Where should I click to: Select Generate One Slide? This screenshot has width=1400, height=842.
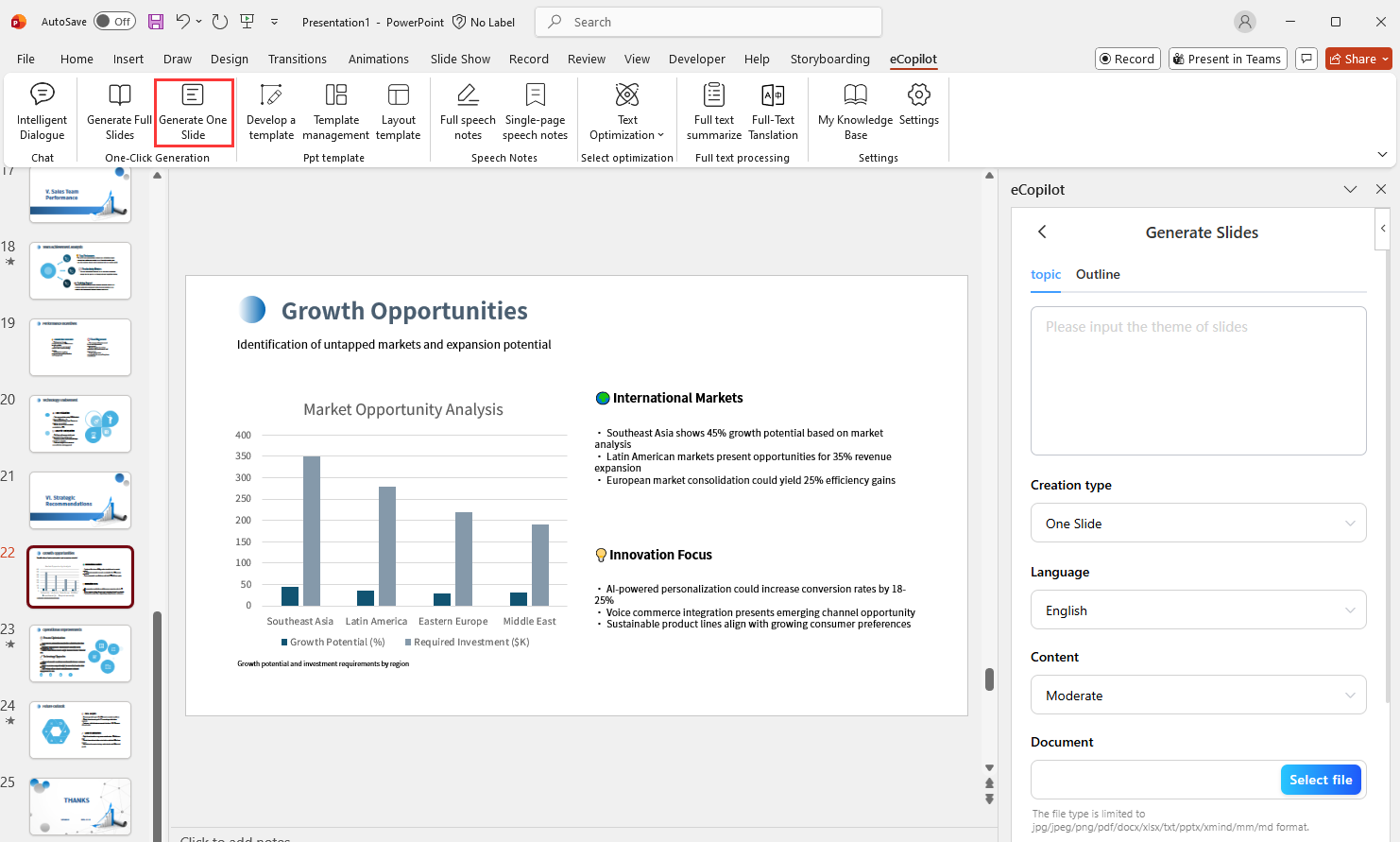194,112
